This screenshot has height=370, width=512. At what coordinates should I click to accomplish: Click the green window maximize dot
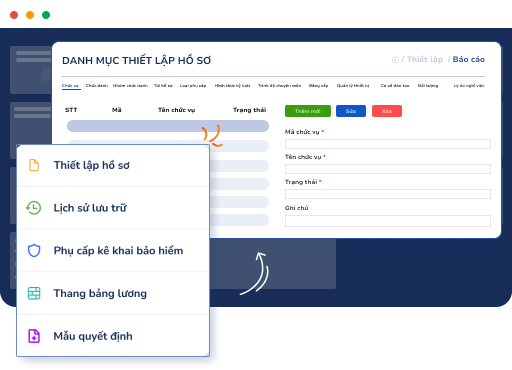pyautogui.click(x=46, y=15)
